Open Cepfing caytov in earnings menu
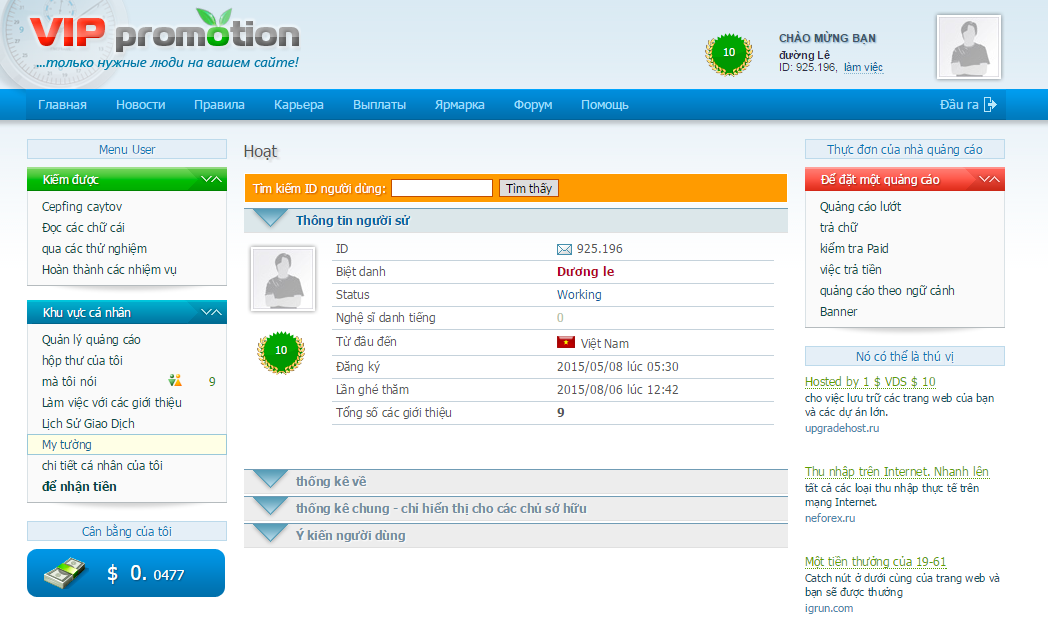1048x623 pixels. click(82, 207)
